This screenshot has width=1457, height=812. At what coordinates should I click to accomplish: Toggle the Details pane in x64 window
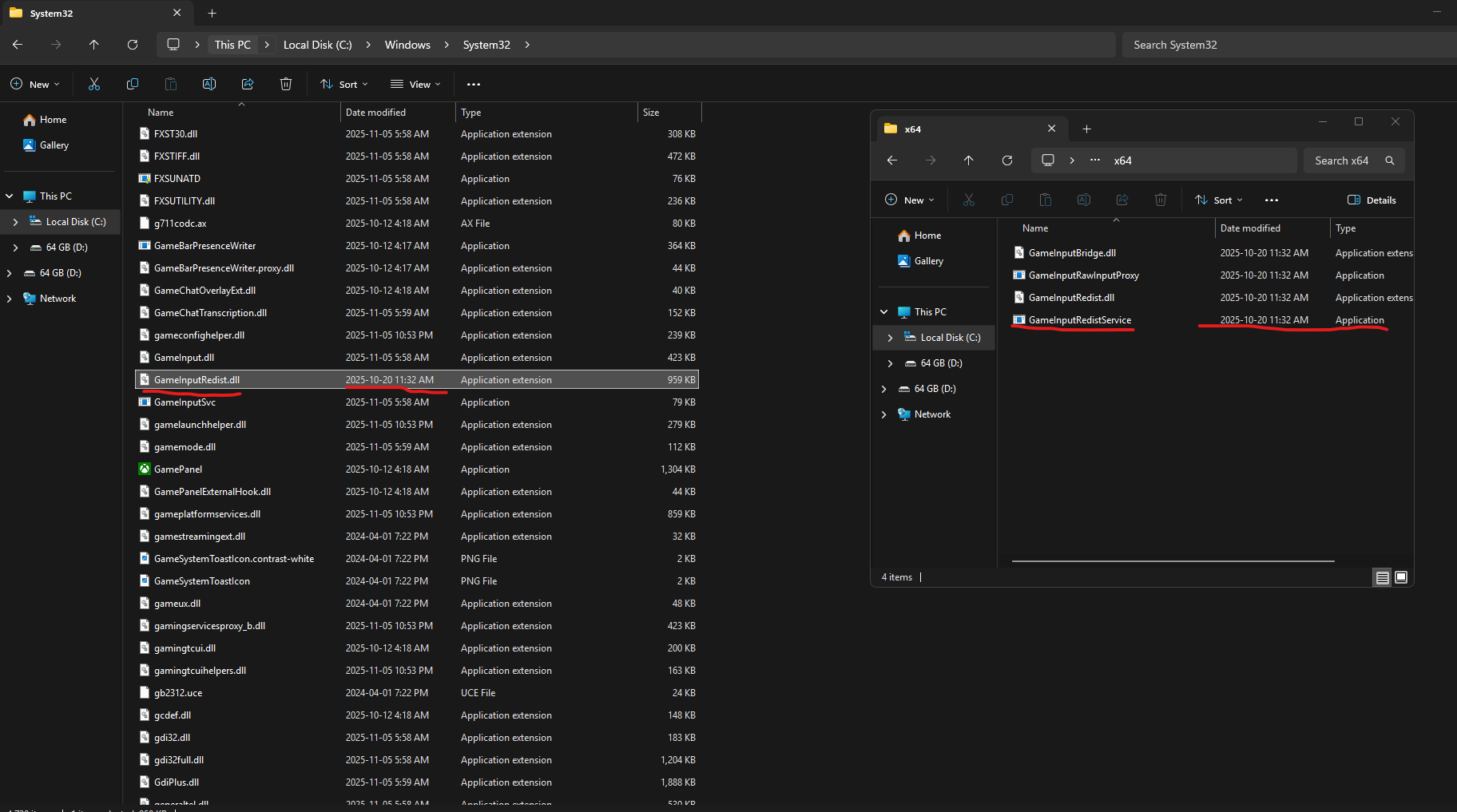point(1372,200)
